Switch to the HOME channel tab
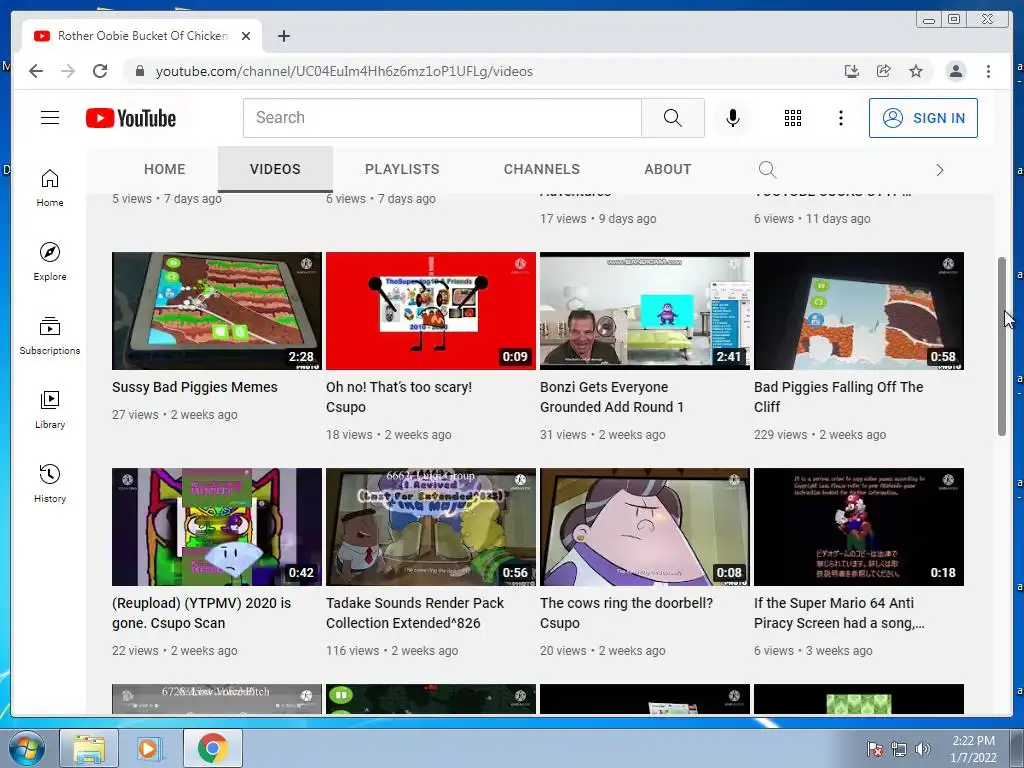This screenshot has width=1024, height=768. pyautogui.click(x=165, y=169)
